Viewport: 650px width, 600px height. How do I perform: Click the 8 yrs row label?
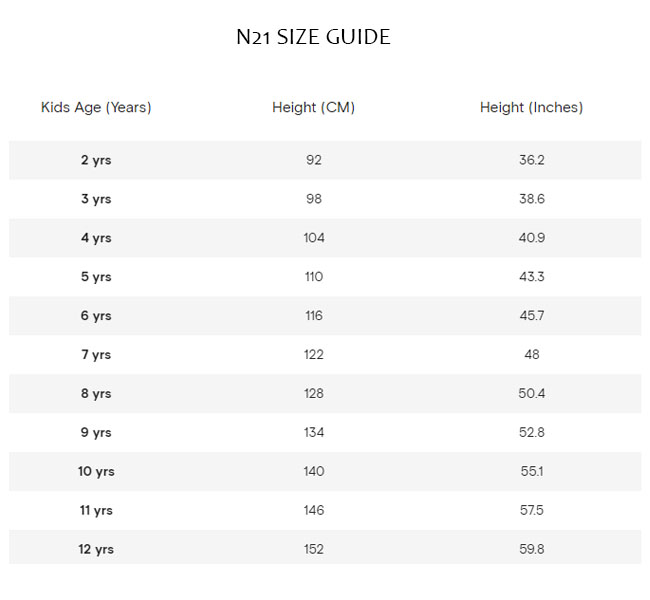pyautogui.click(x=96, y=394)
